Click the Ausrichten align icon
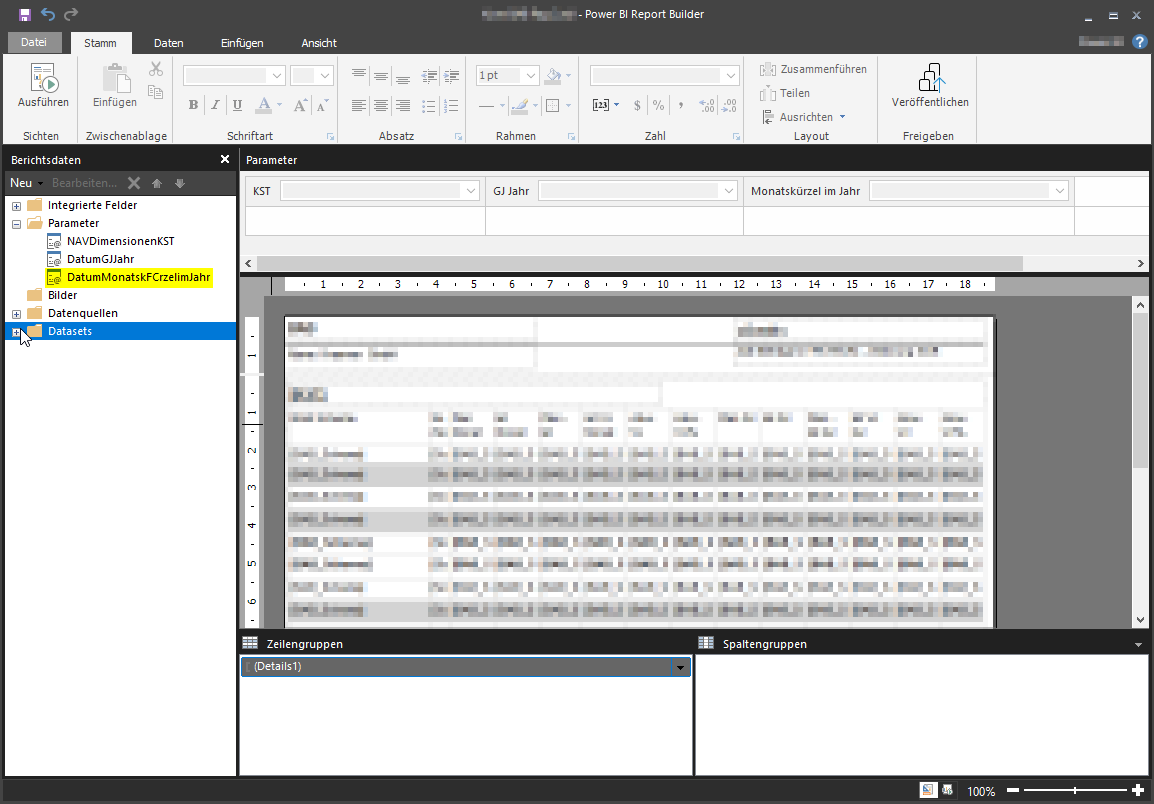The image size is (1154, 804). coord(768,117)
